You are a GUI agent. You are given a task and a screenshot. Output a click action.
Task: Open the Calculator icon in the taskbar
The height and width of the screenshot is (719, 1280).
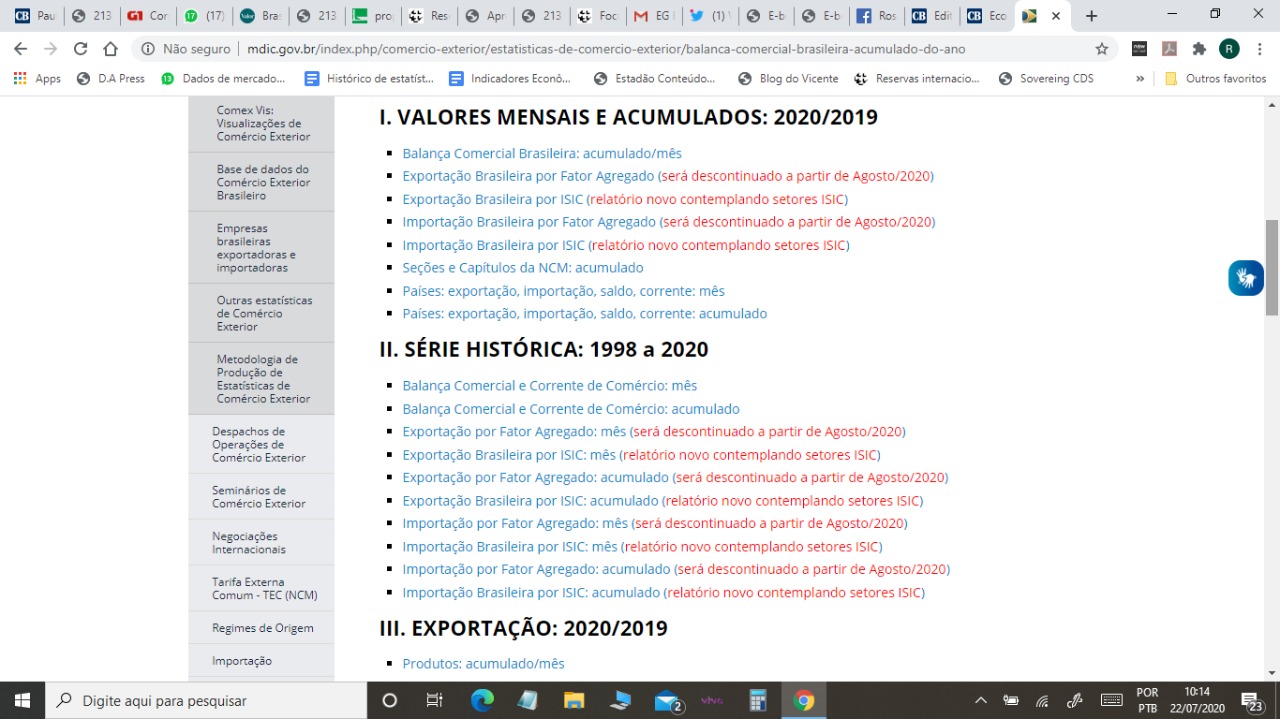tap(757, 700)
